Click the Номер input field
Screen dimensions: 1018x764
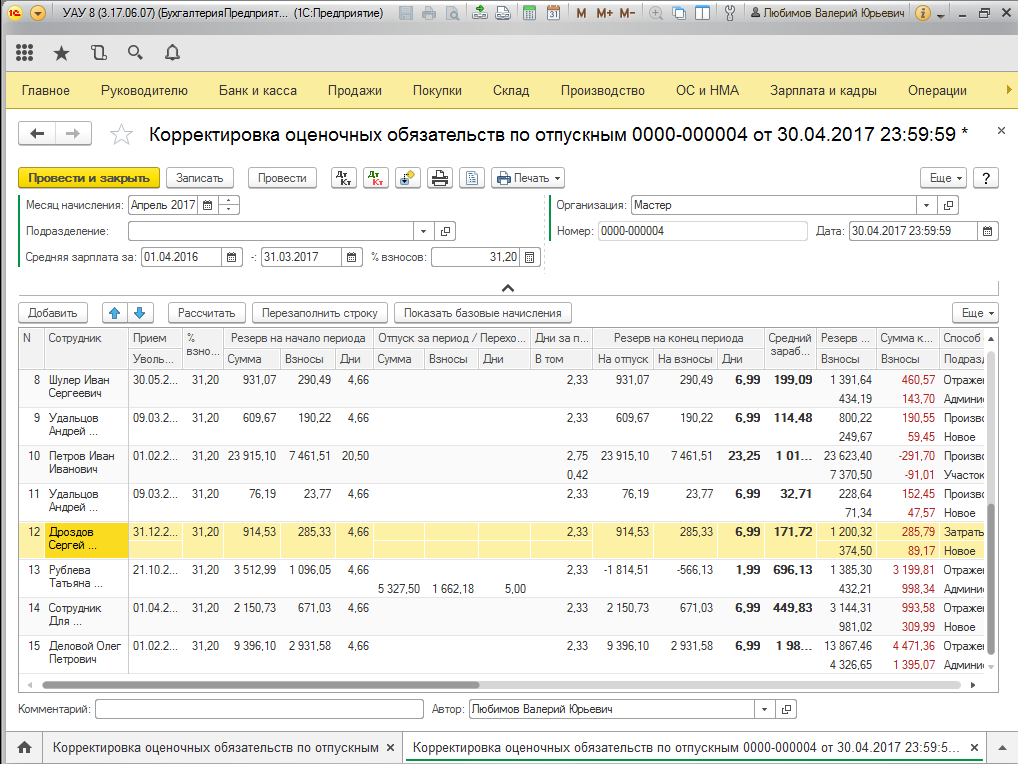click(x=702, y=231)
